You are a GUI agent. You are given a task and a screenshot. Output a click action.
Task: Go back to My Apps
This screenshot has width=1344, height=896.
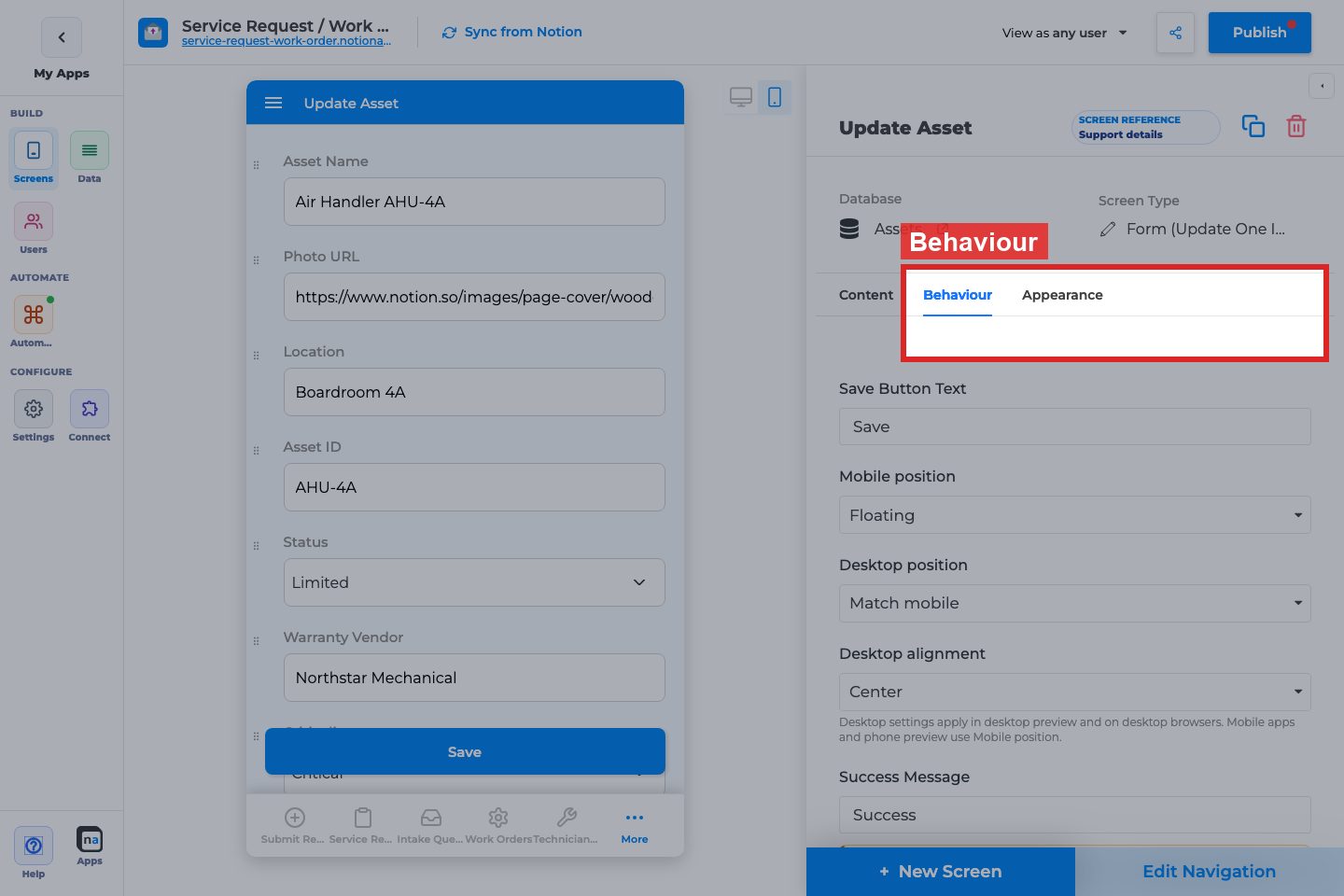(x=62, y=37)
